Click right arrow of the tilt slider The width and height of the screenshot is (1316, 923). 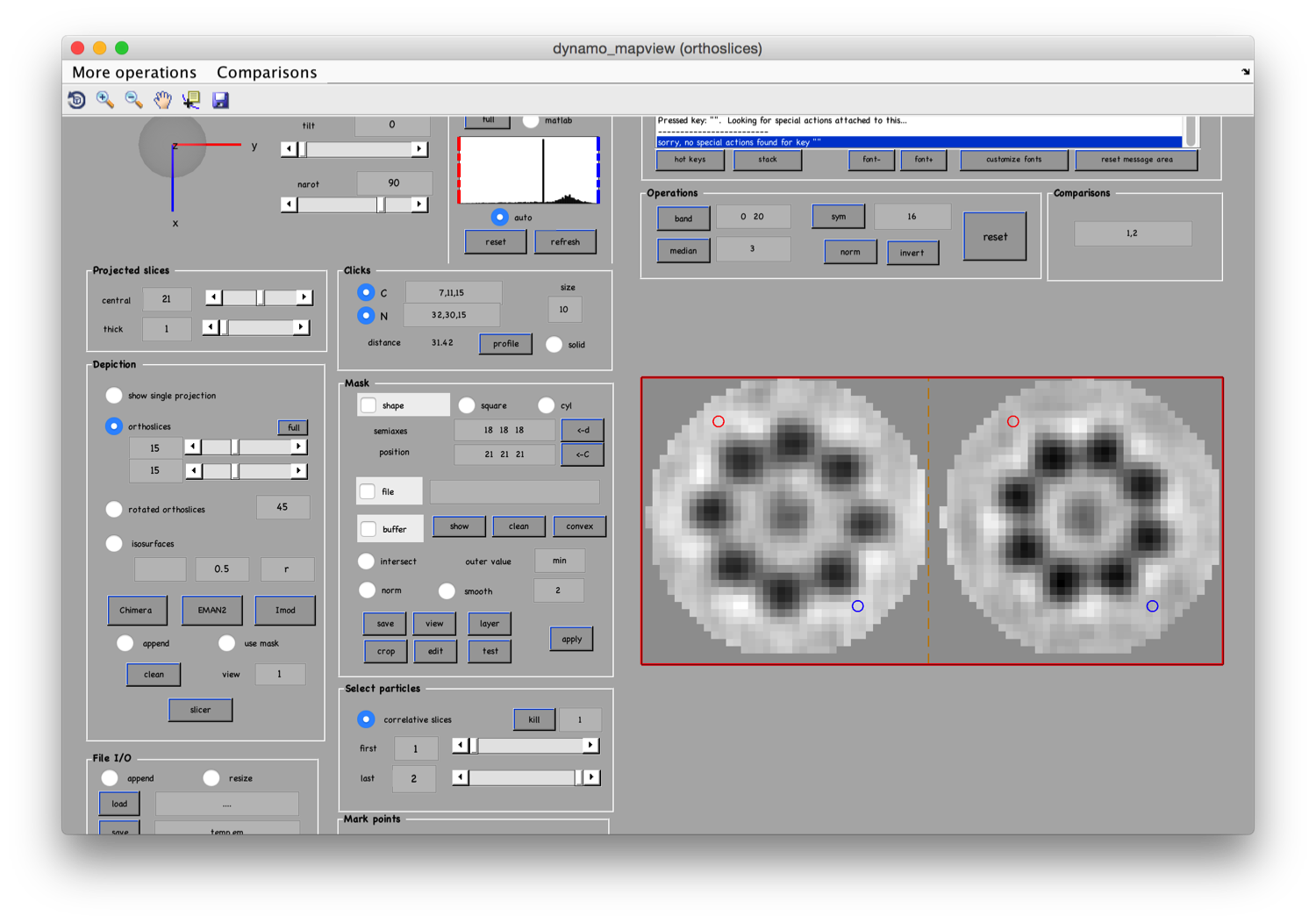419,149
